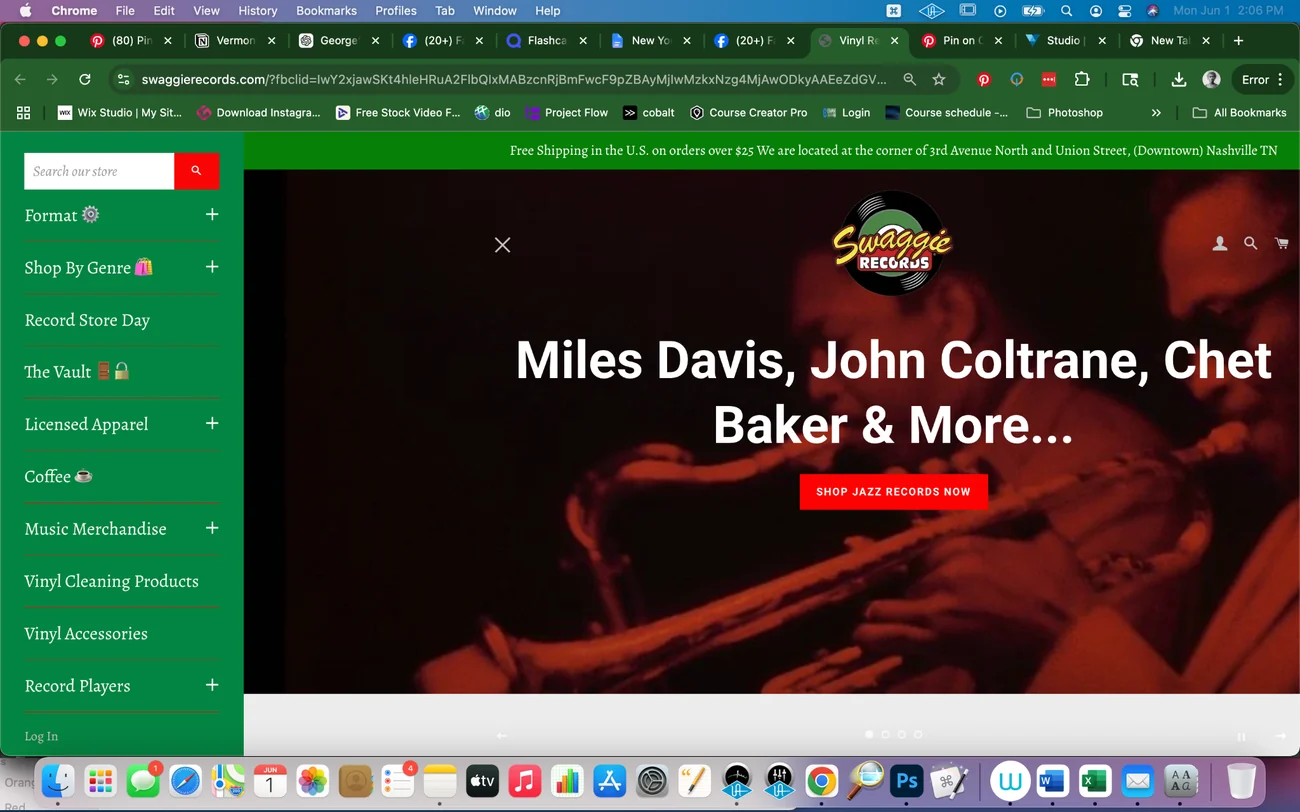Click Chrome's forward arrow
The width and height of the screenshot is (1300, 812).
click(x=52, y=80)
